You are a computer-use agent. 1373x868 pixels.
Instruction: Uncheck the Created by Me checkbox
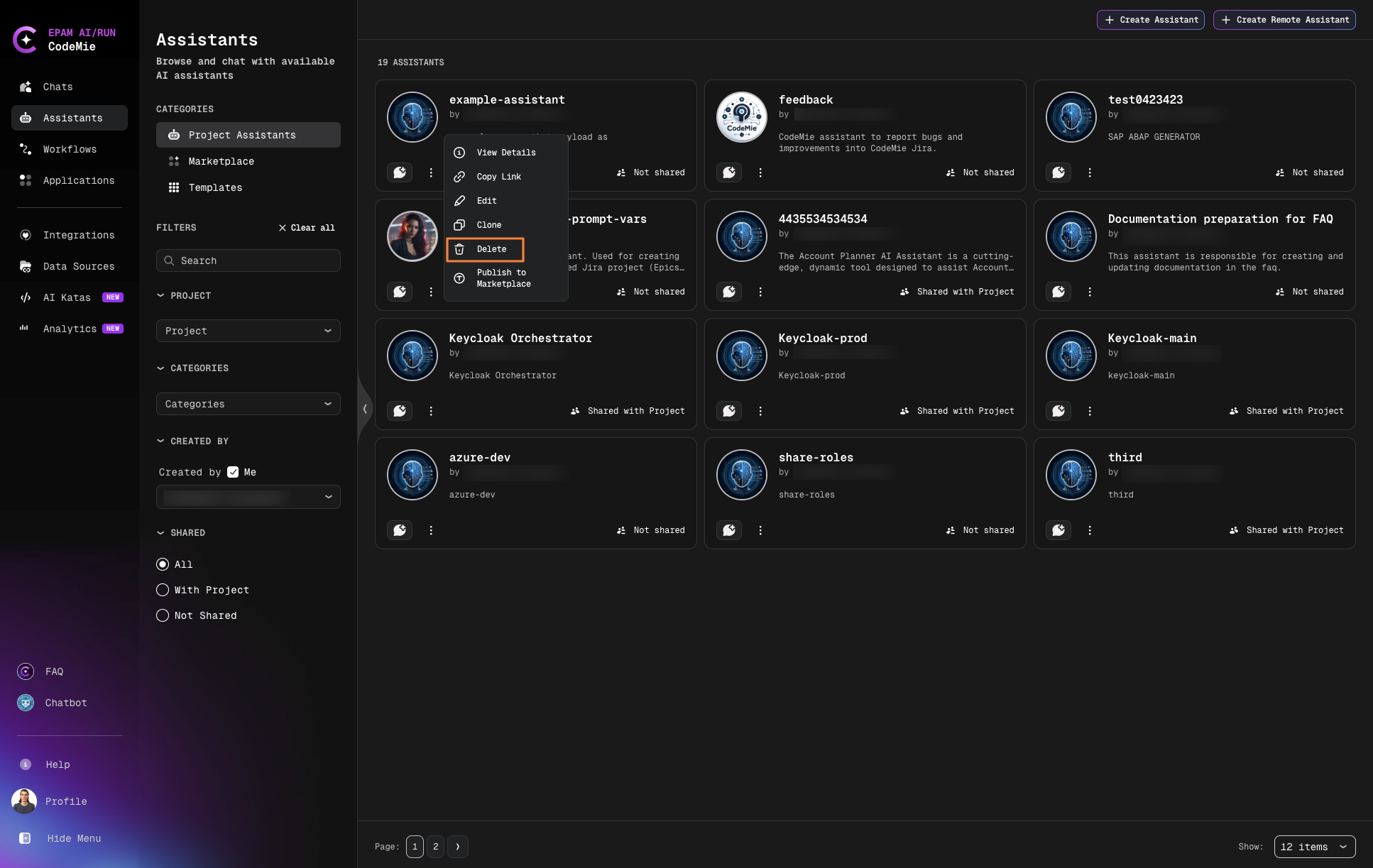pos(233,471)
